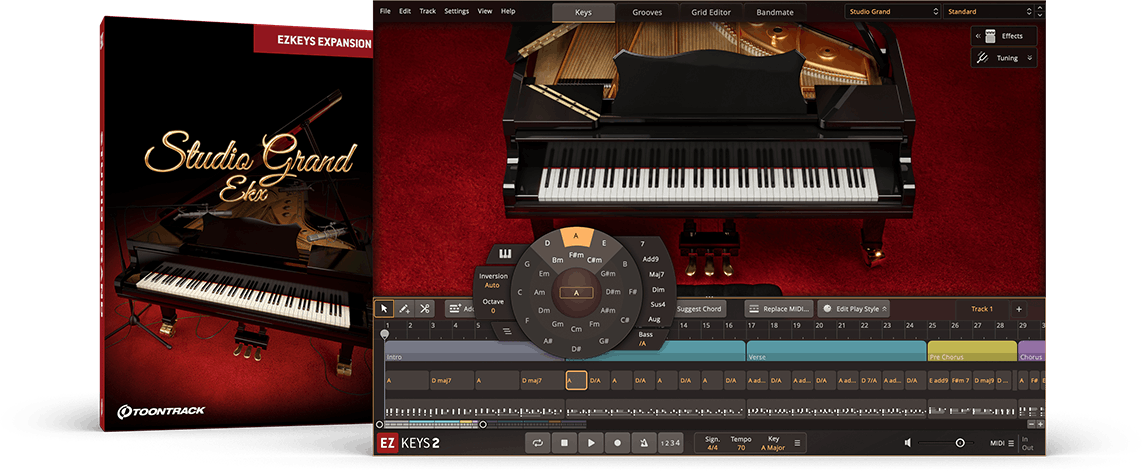Select the arrow pointer tool
1142x471 pixels.
[x=384, y=309]
